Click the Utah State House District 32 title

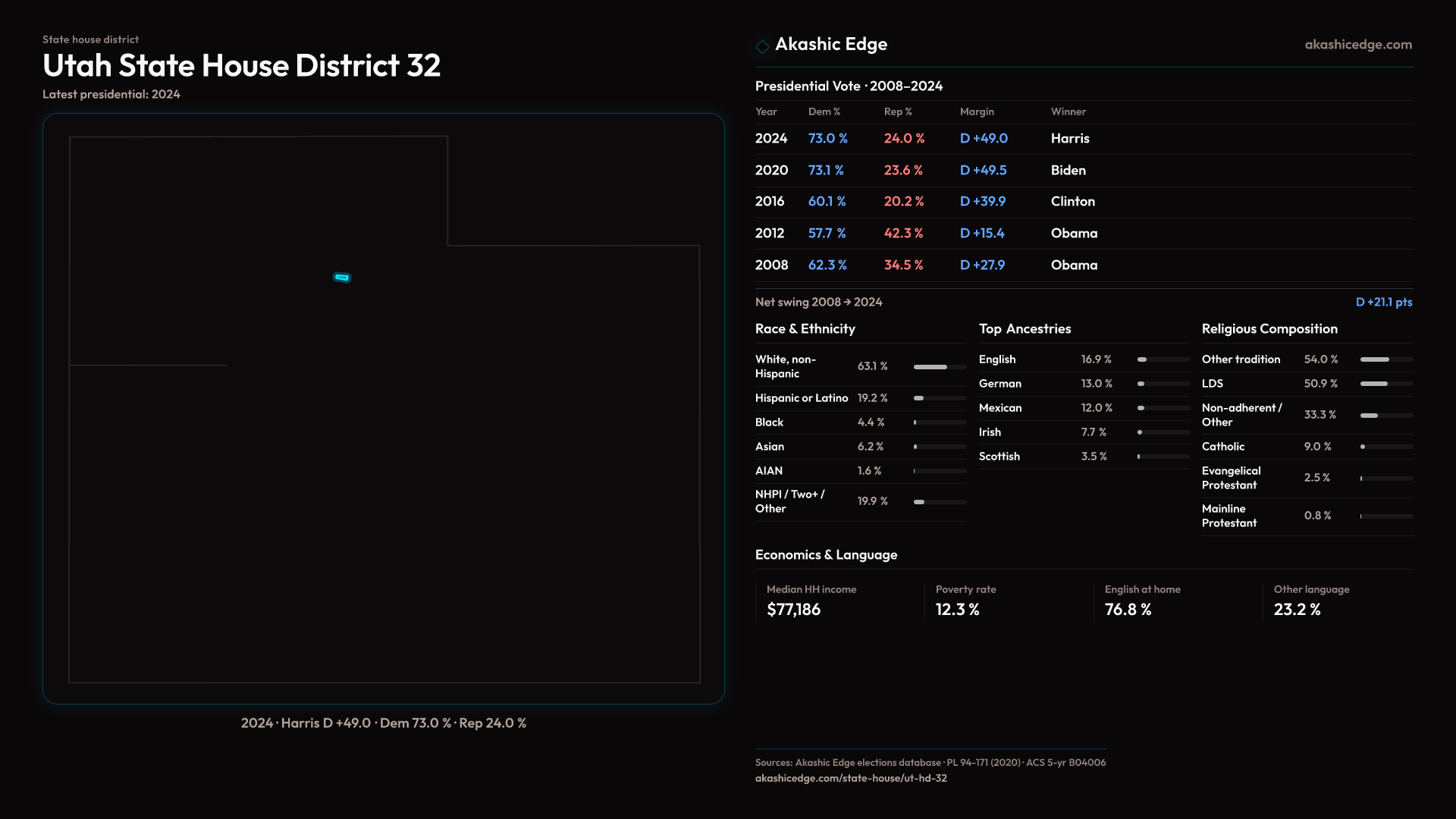(241, 66)
